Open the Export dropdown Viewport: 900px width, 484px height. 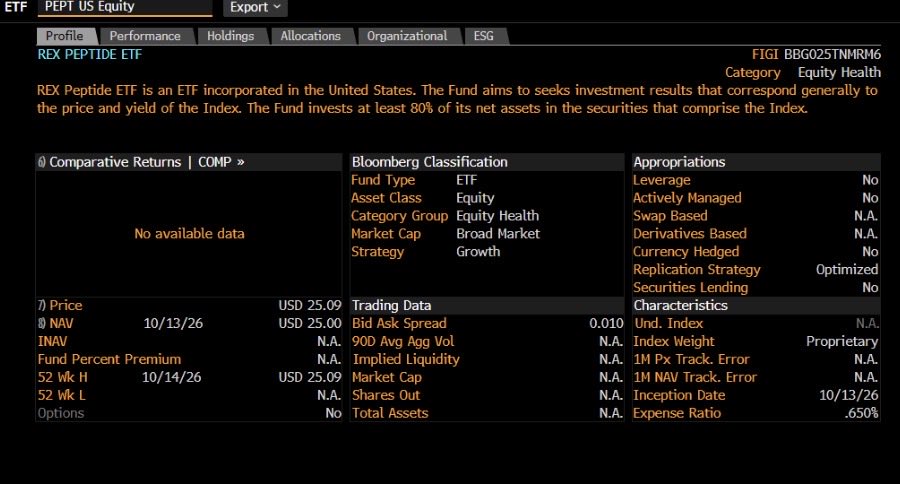pos(254,7)
